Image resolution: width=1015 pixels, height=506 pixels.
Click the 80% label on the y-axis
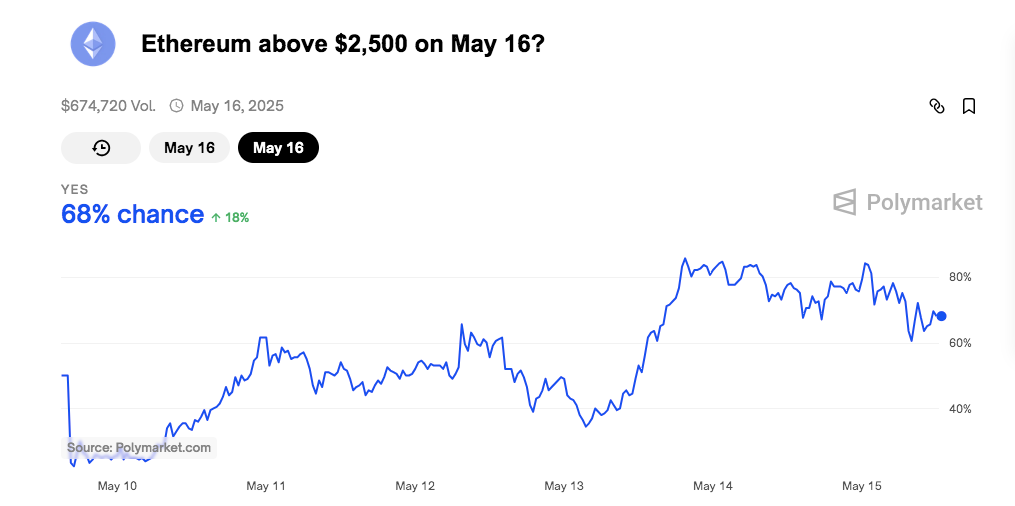click(x=960, y=277)
